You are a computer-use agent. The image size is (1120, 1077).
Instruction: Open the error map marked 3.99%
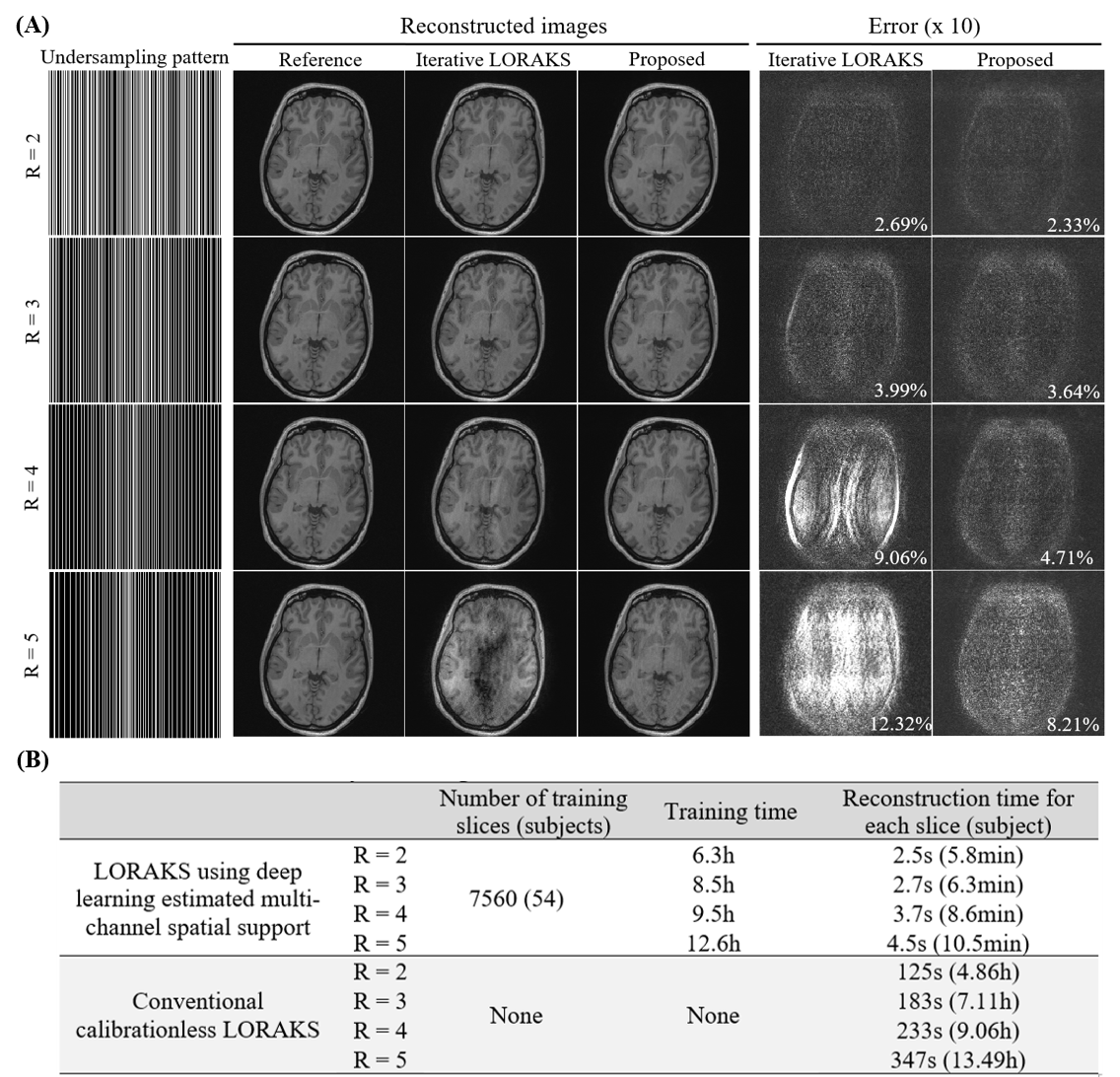click(x=844, y=320)
